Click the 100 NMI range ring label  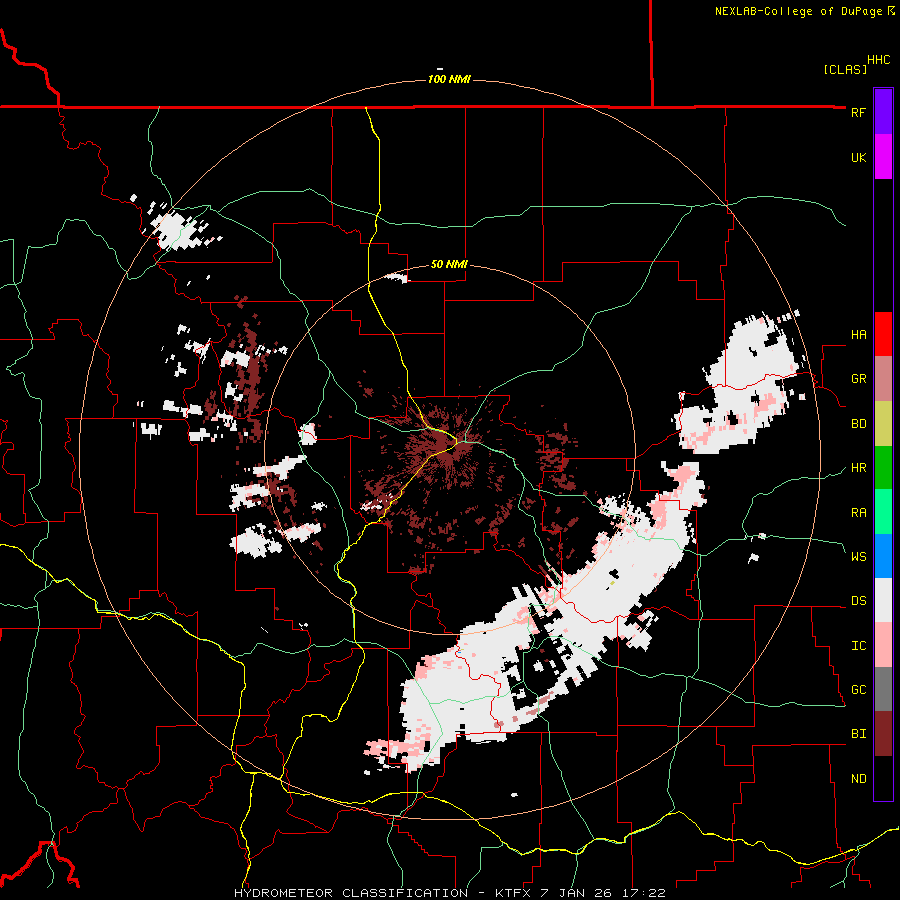[x=449, y=79]
